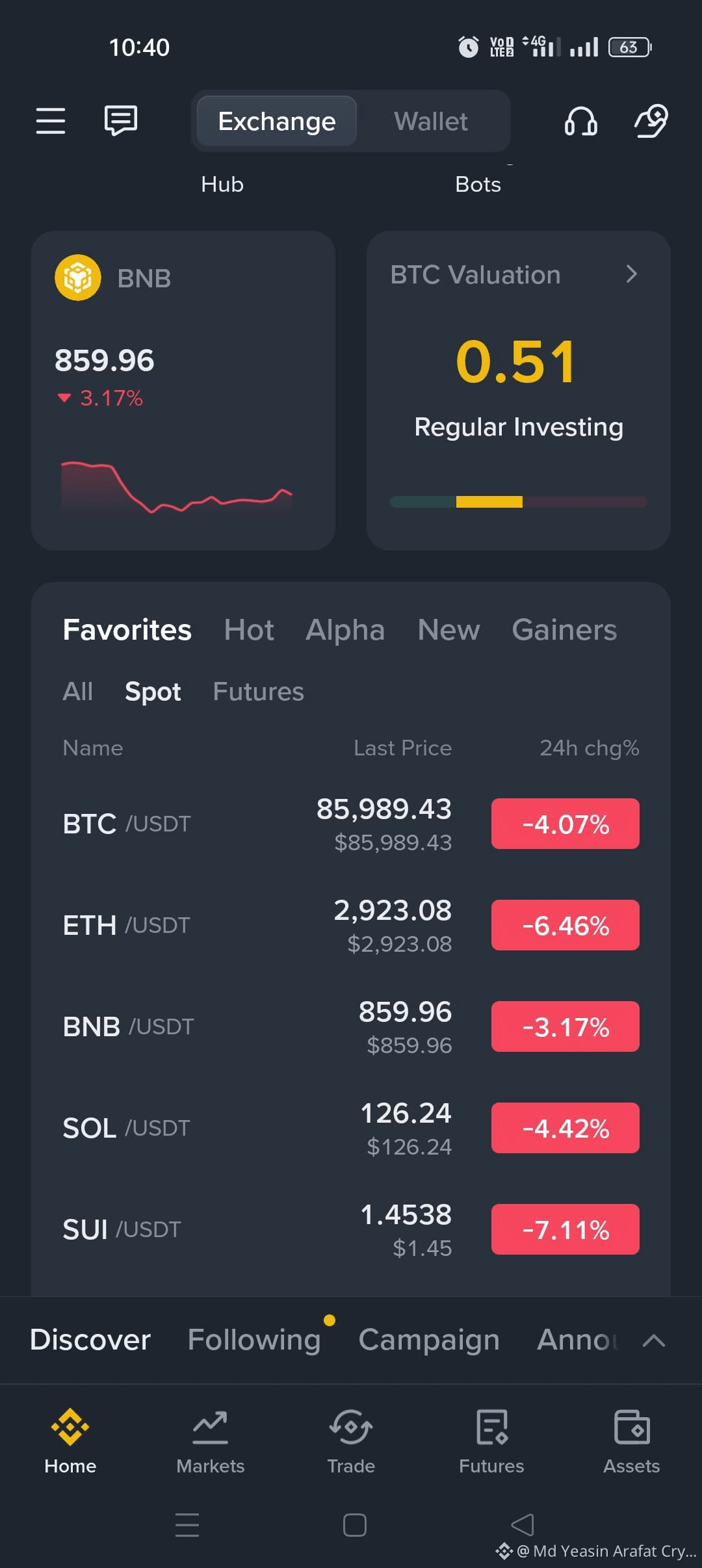Open the chat messages icon
Image resolution: width=702 pixels, height=1568 pixels.
[121, 121]
